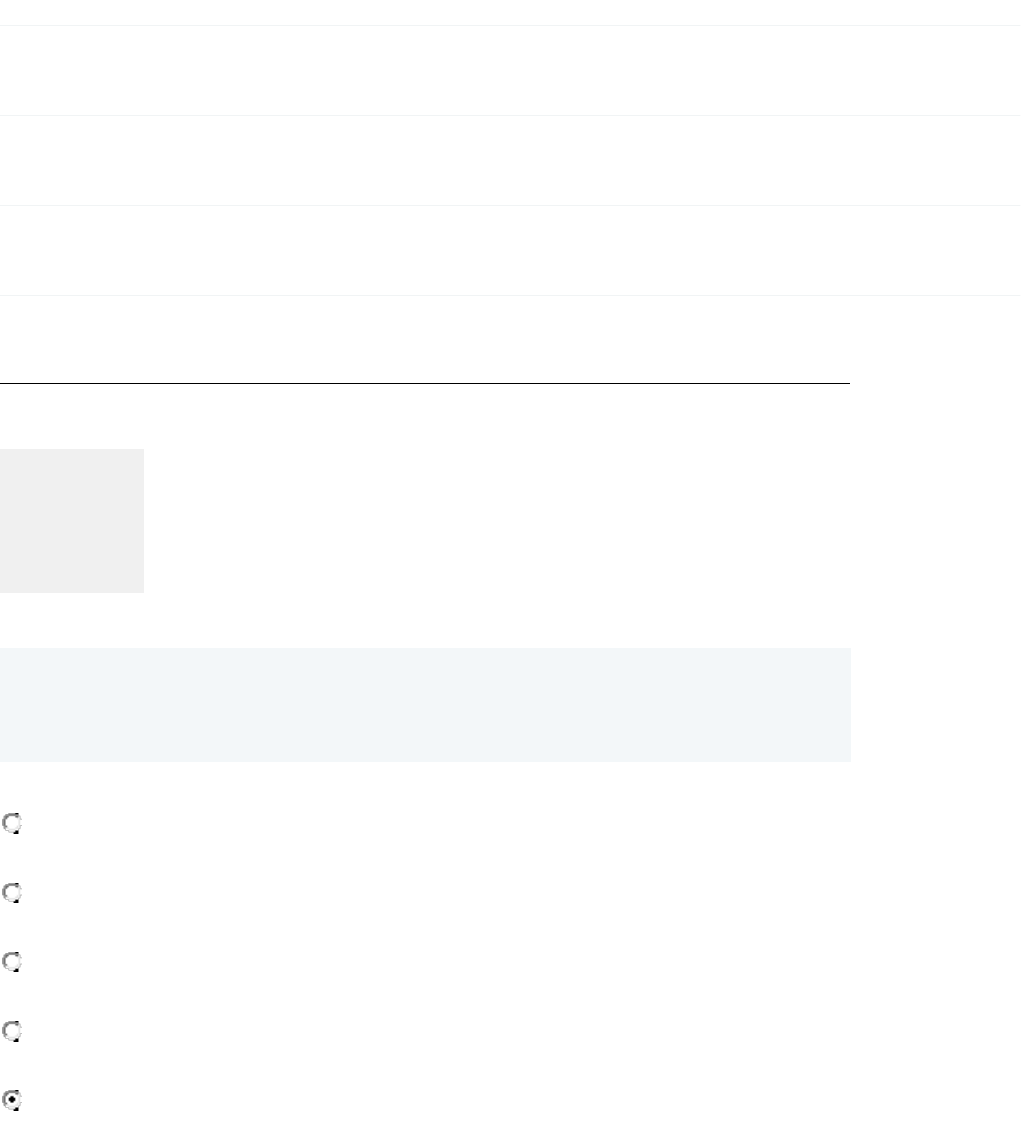Choose the second radio button option
The width and height of the screenshot is (1021, 1124).
click(x=12, y=893)
